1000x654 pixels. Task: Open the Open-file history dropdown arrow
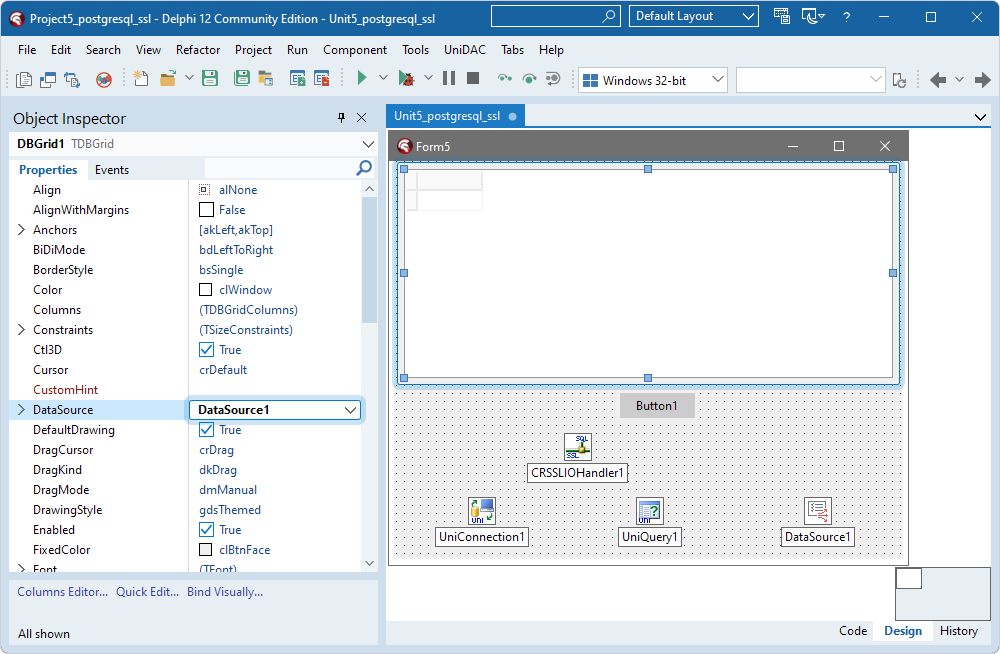tap(189, 78)
